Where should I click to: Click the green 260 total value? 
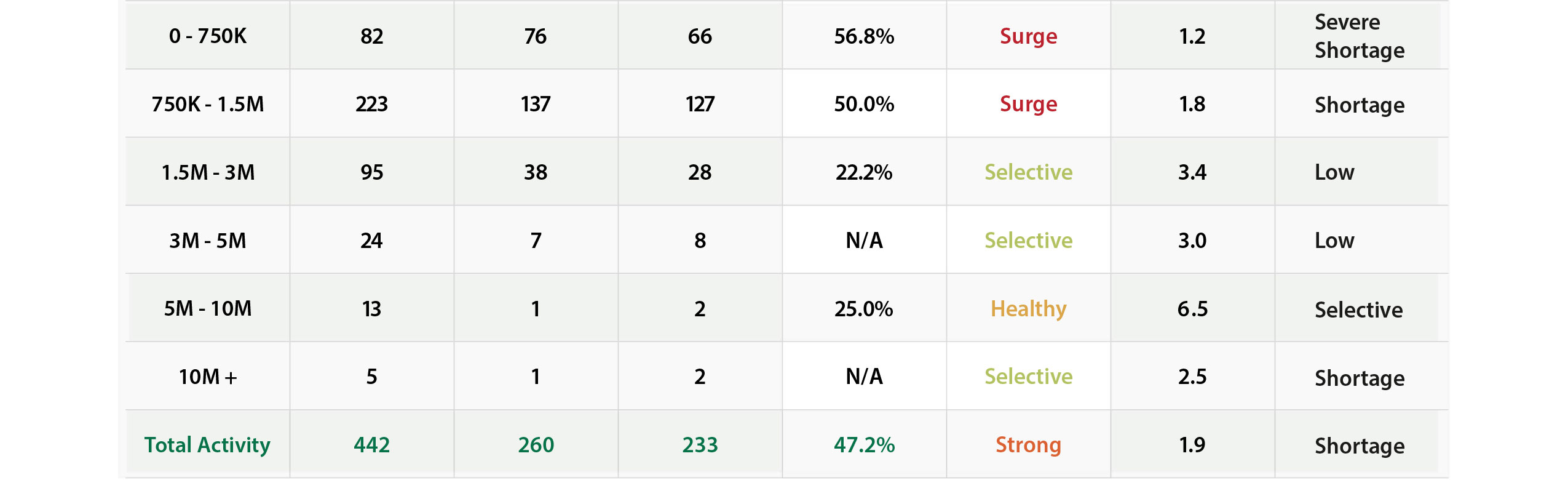[x=536, y=445]
